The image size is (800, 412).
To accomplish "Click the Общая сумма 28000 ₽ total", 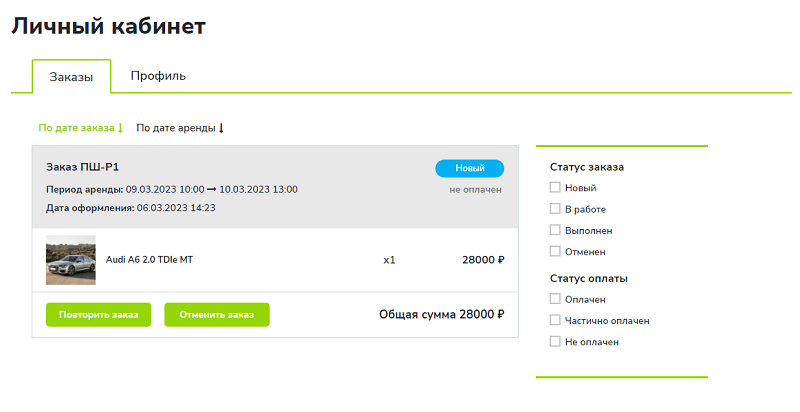I will point(441,314).
